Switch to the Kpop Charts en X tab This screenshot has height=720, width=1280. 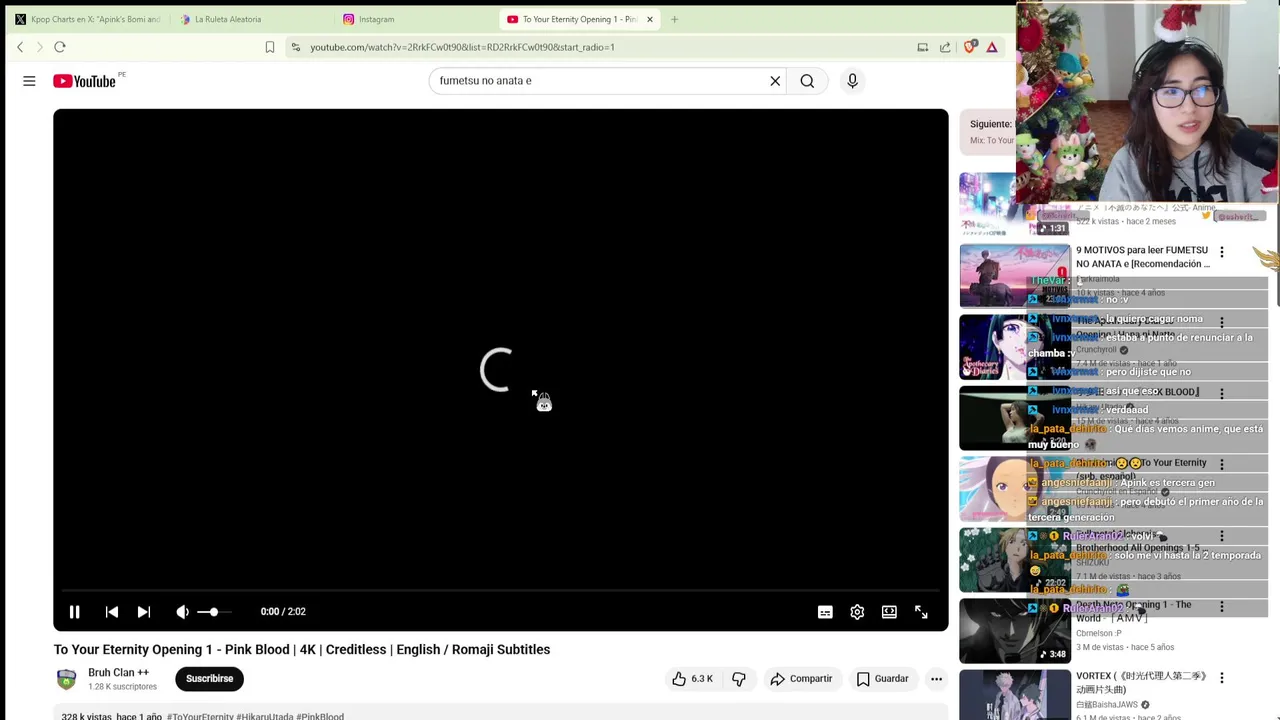click(87, 19)
